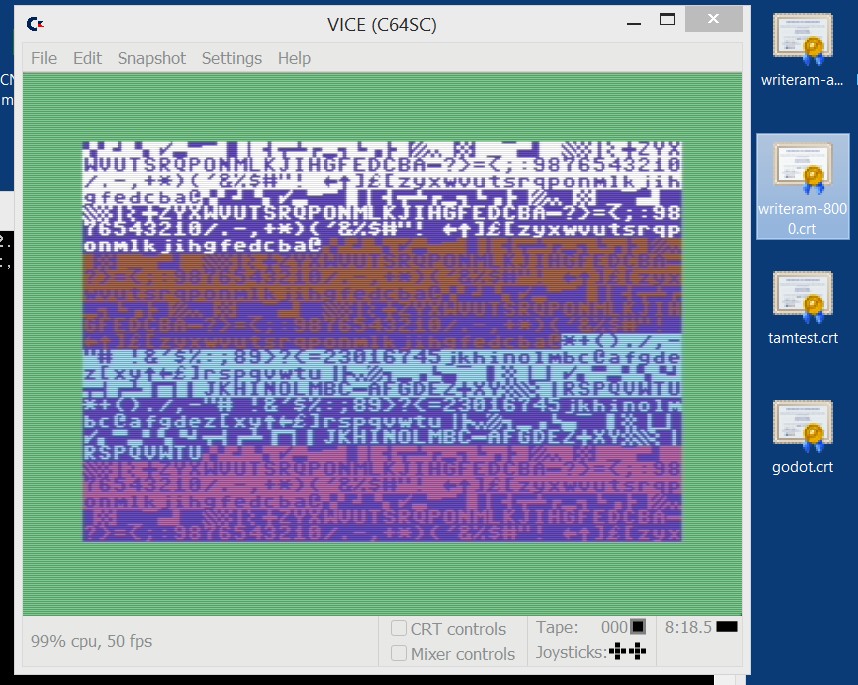Click the drive LED next to 8:18.5
Screen dimensions: 858x685
pyautogui.click(x=727, y=626)
